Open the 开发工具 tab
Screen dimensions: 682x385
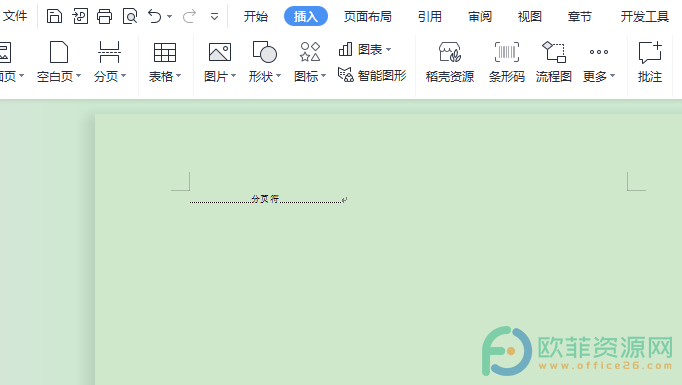click(x=645, y=17)
